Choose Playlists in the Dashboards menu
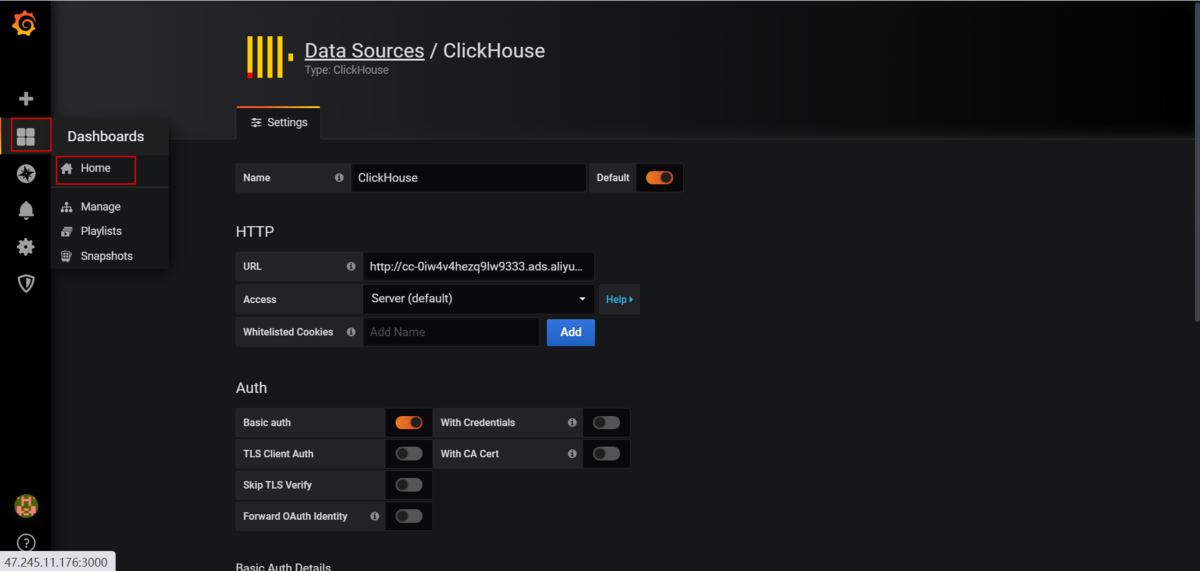The width and height of the screenshot is (1200, 571). click(x=101, y=231)
